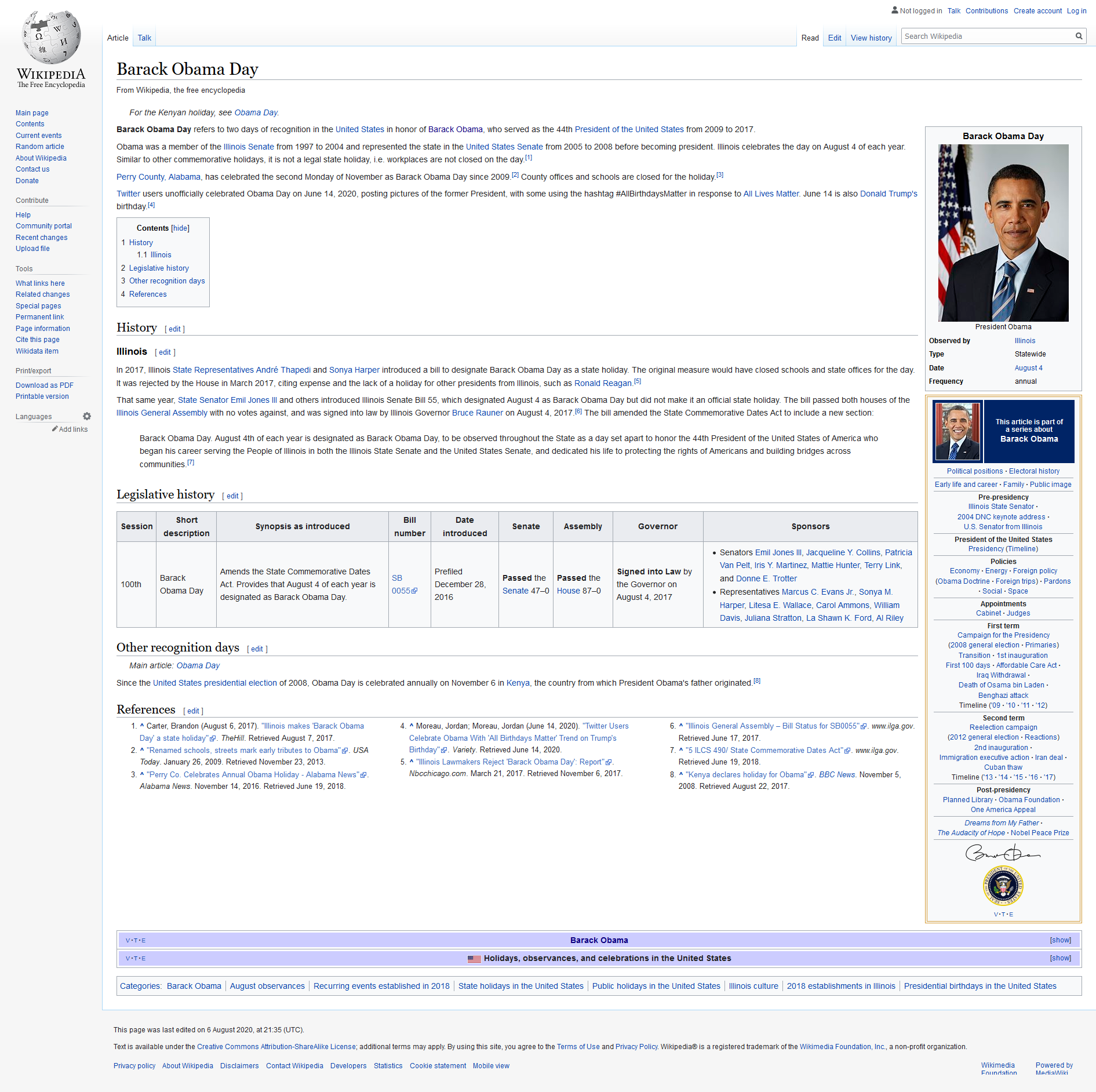The height and width of the screenshot is (1092, 1096).
Task: Open language settings gear icon
Action: tap(87, 416)
